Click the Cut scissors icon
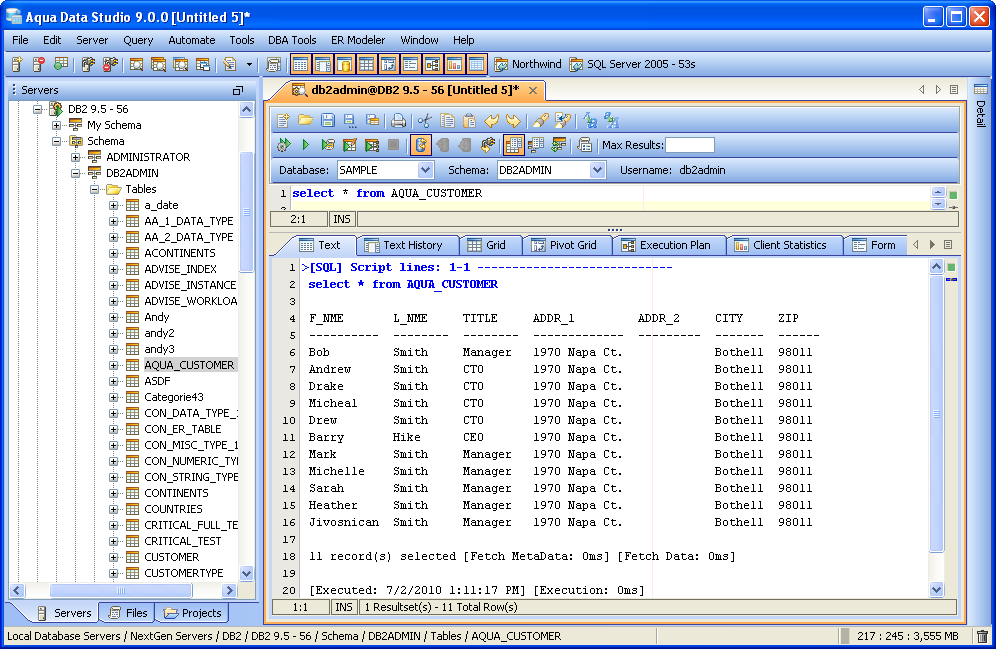Screen dimensions: 996x649 (x=424, y=120)
